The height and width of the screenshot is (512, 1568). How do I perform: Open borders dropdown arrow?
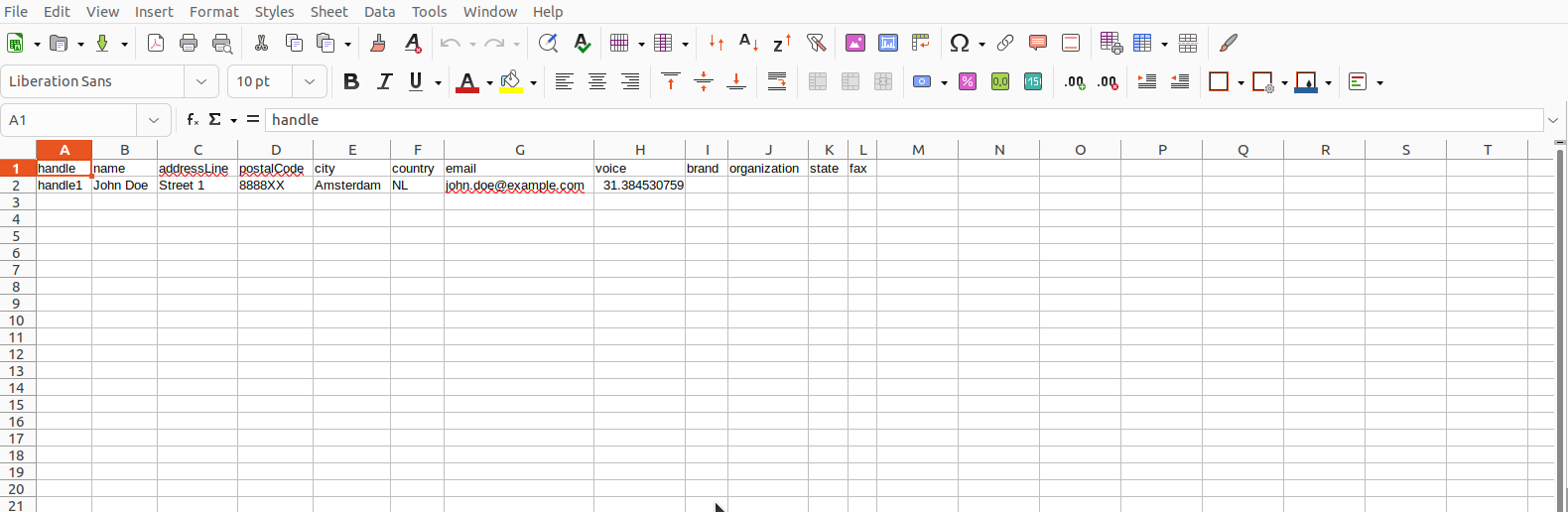pyautogui.click(x=1241, y=82)
